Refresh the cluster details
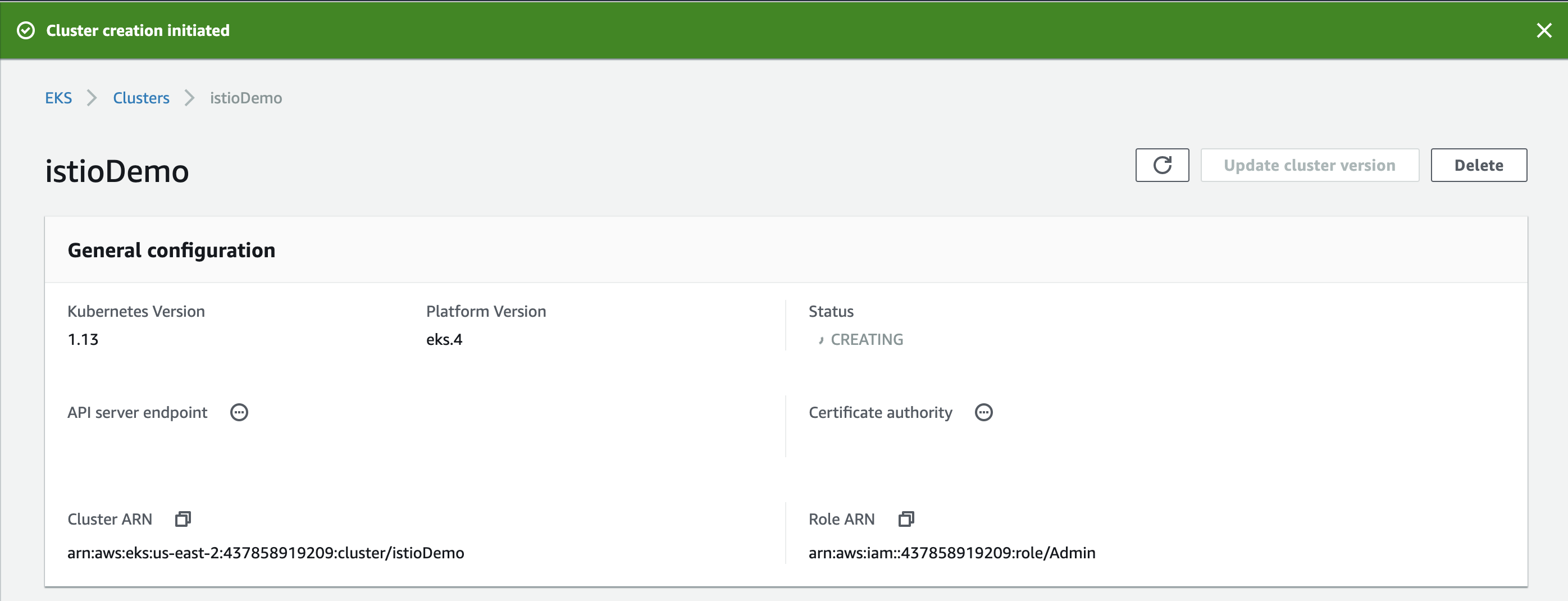 [x=1162, y=165]
